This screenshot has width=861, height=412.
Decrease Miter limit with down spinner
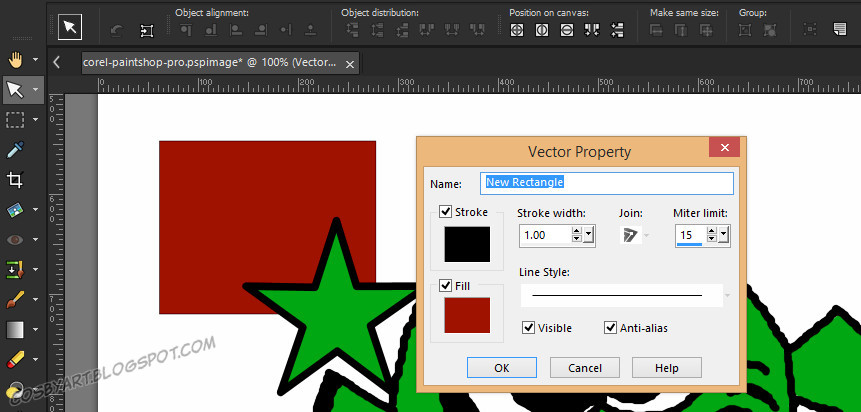712,239
